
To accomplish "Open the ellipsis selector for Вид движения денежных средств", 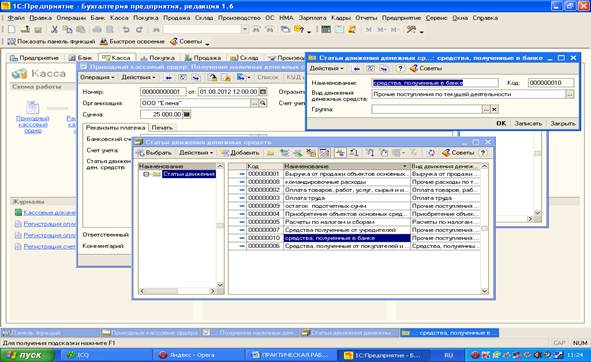I will [x=570, y=94].
